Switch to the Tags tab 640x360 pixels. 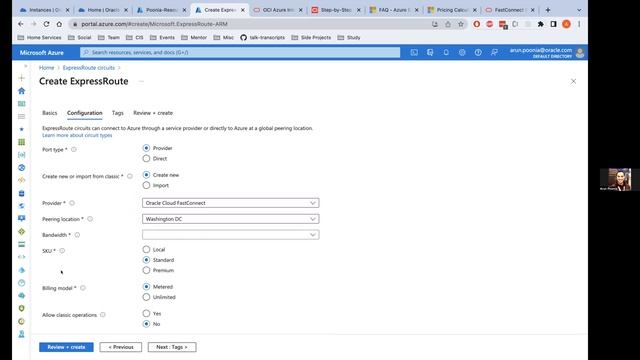[x=118, y=113]
